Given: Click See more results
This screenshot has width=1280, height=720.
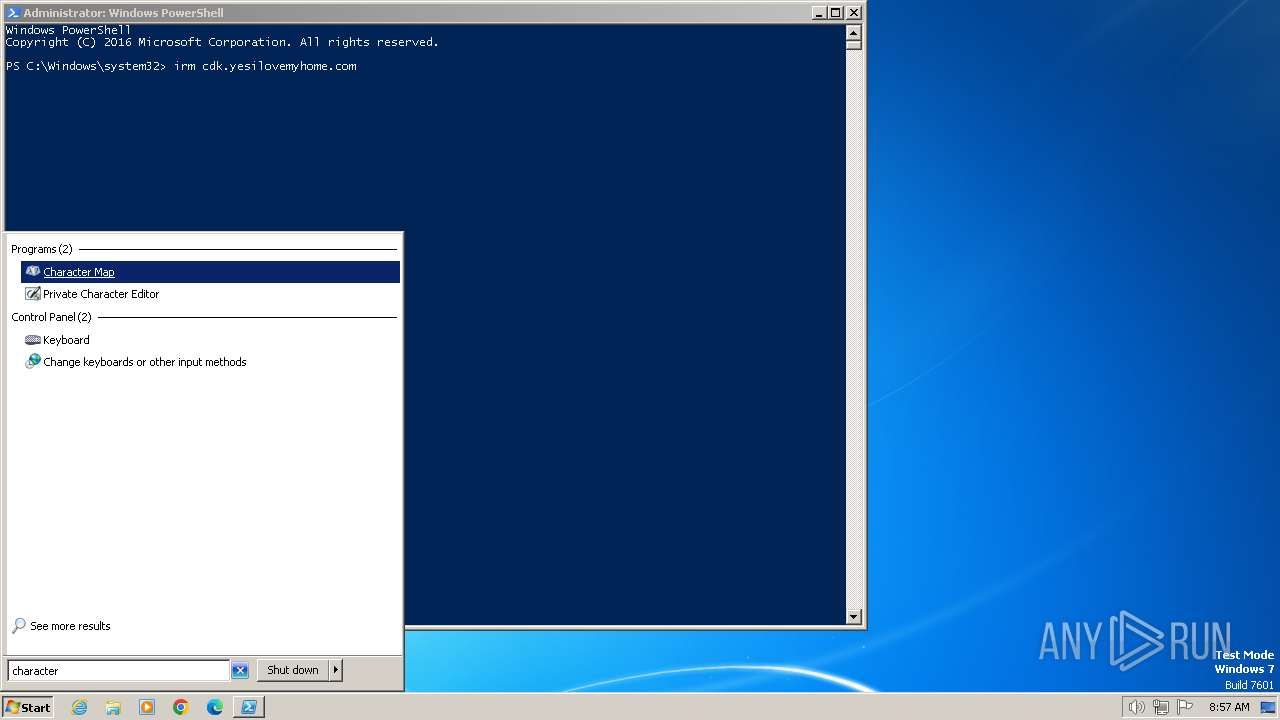Looking at the screenshot, I should click(x=61, y=626).
